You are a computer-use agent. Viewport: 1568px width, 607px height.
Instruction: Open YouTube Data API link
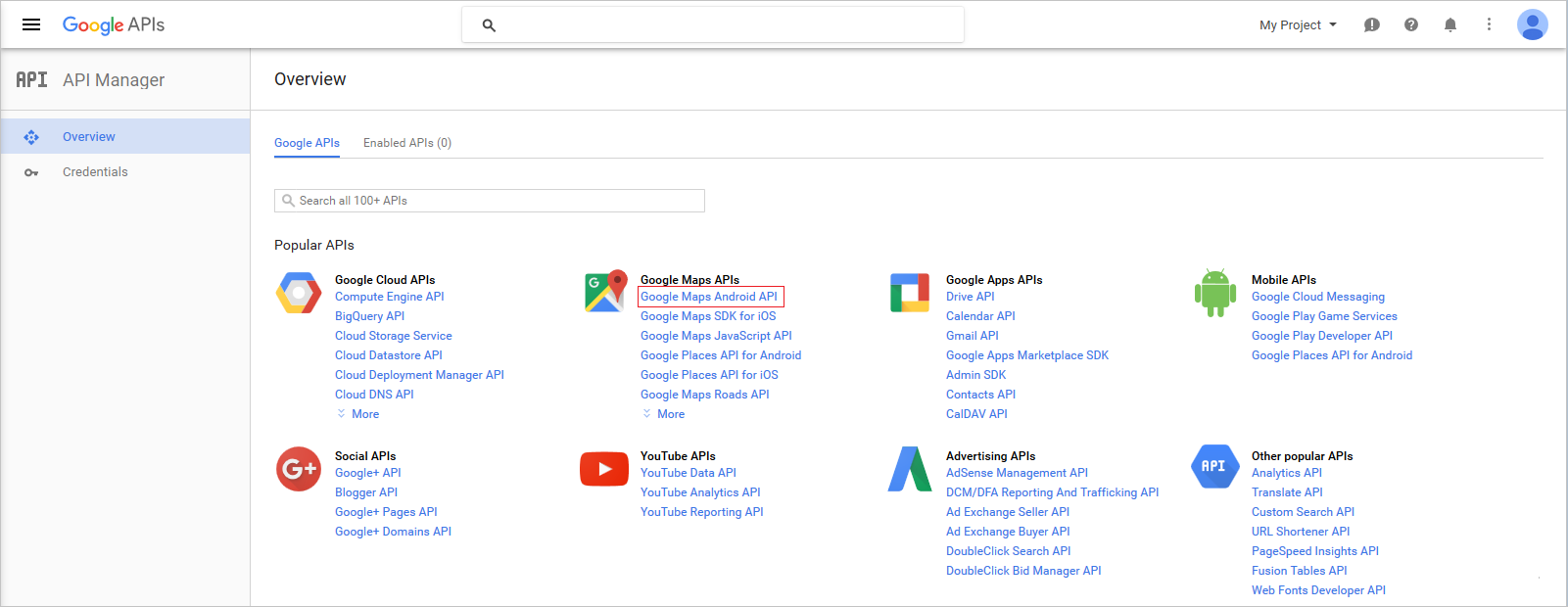[689, 473]
